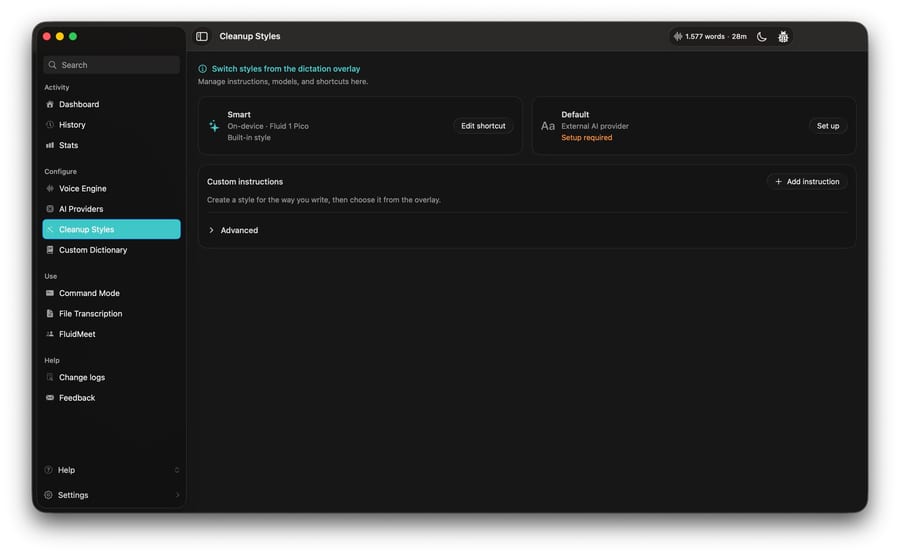Open the bug report icon

[x=783, y=37]
